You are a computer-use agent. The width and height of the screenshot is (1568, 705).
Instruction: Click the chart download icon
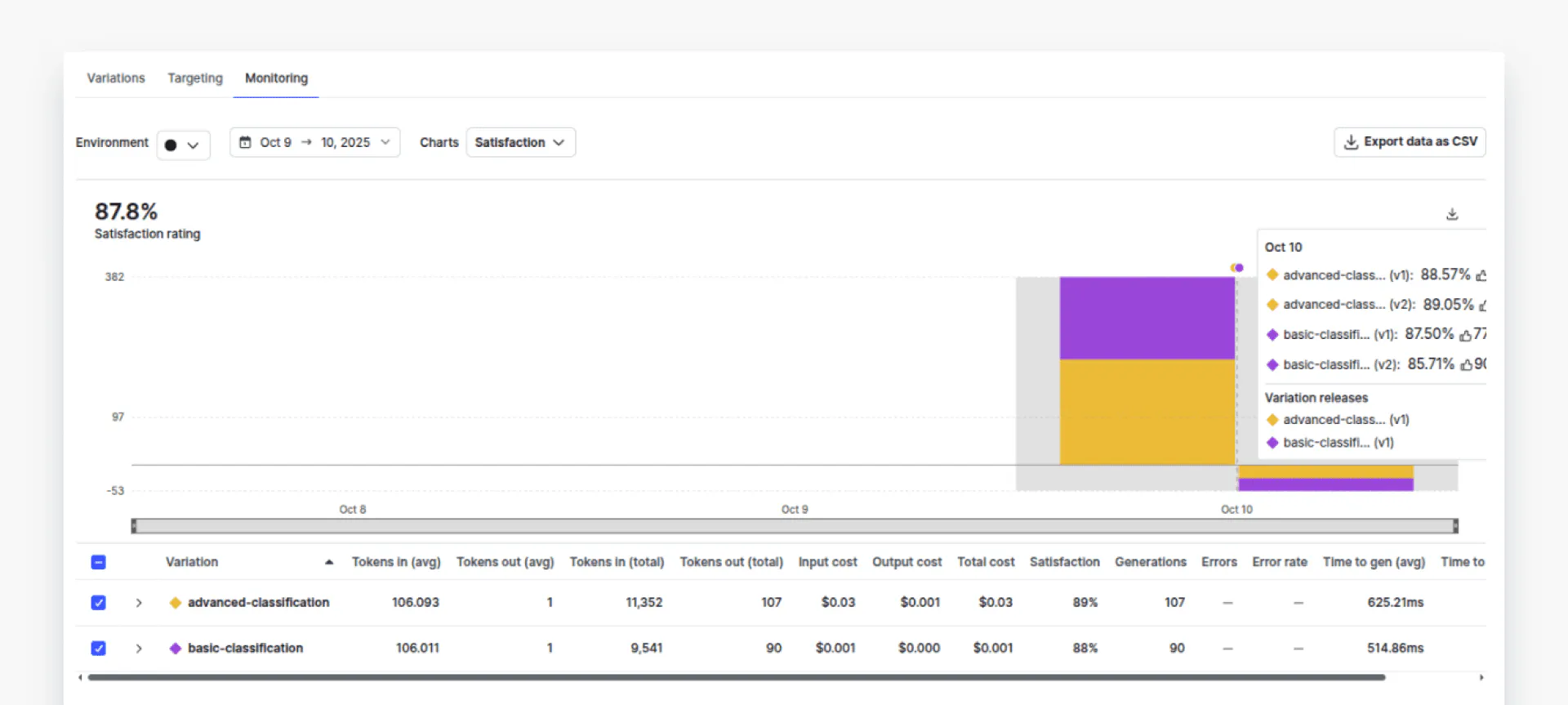1452,214
